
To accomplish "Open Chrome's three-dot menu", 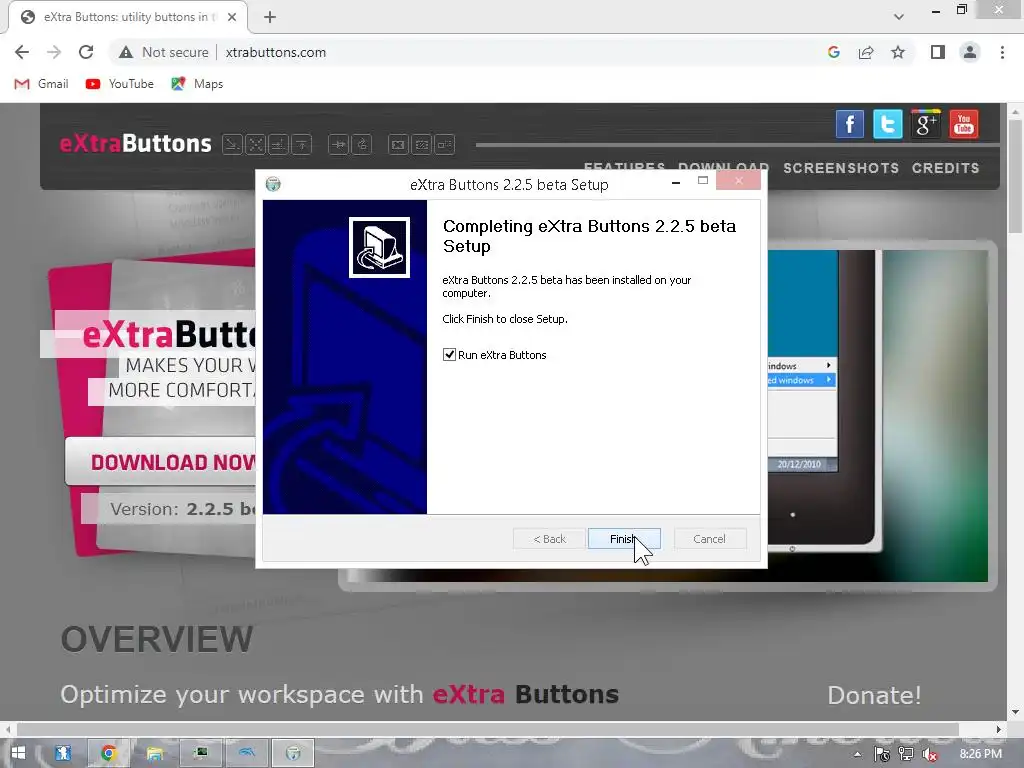I will click(1002, 52).
